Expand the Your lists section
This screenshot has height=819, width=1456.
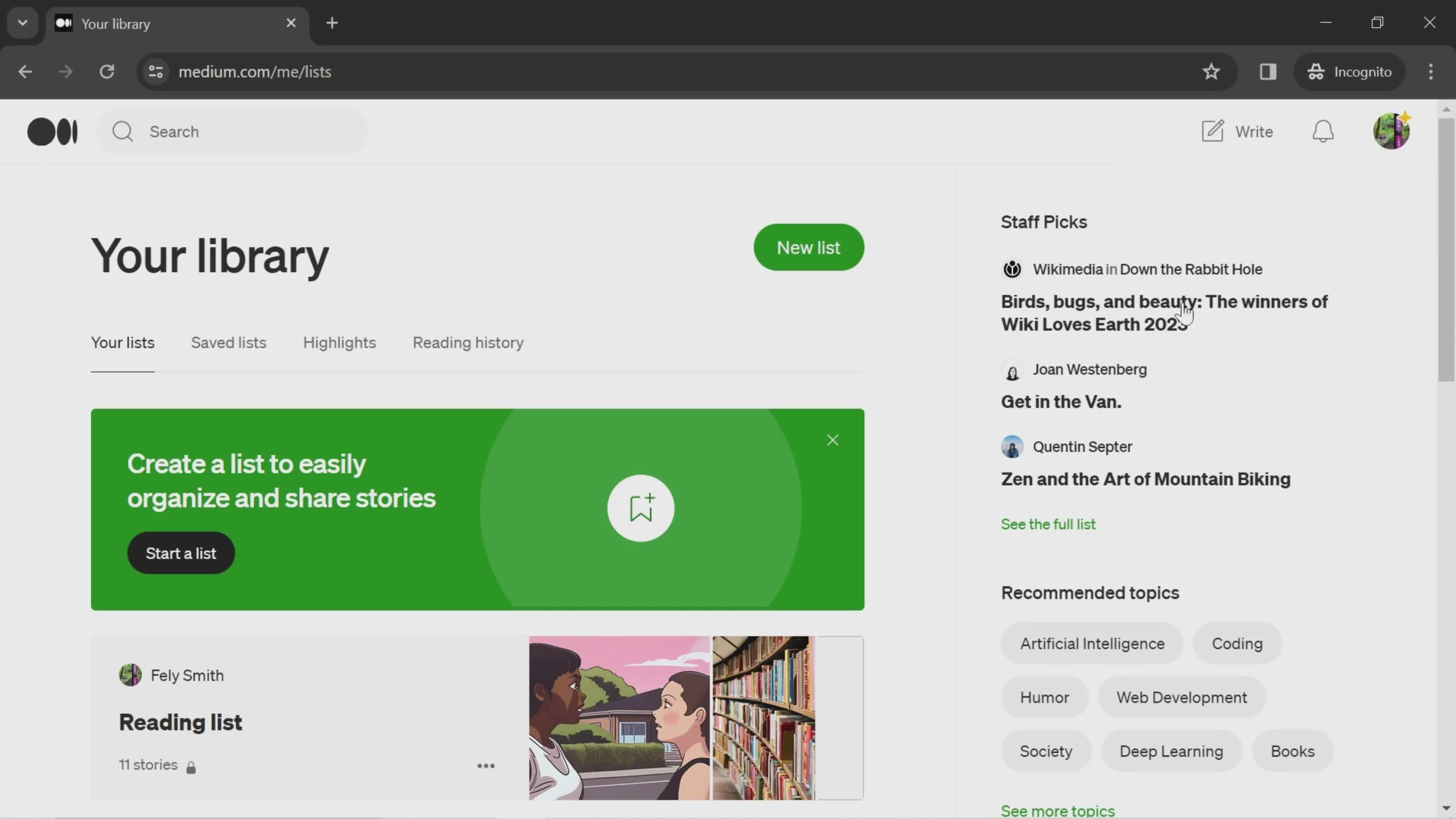(x=122, y=342)
